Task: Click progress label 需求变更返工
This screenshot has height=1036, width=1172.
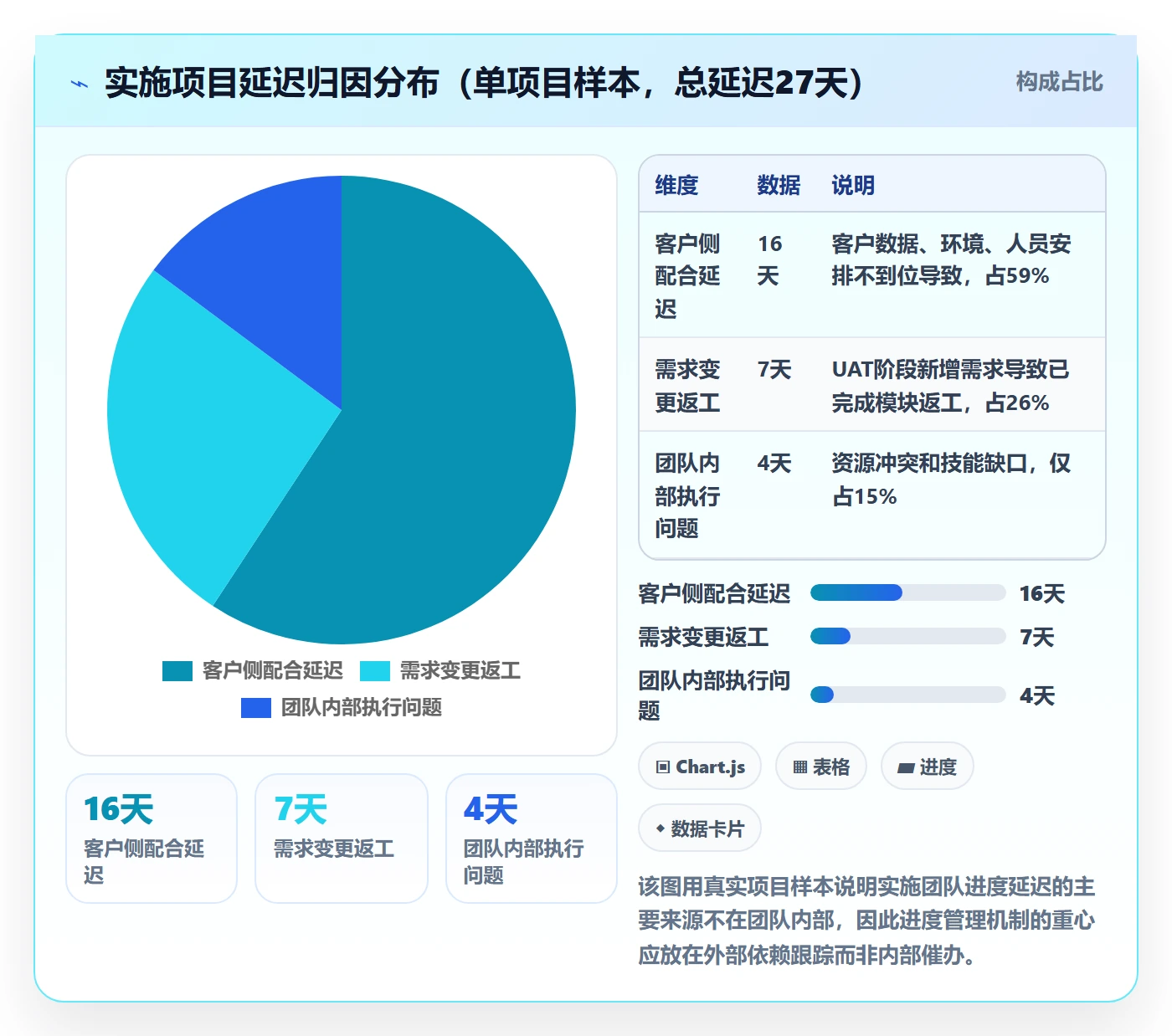Action: click(x=703, y=638)
